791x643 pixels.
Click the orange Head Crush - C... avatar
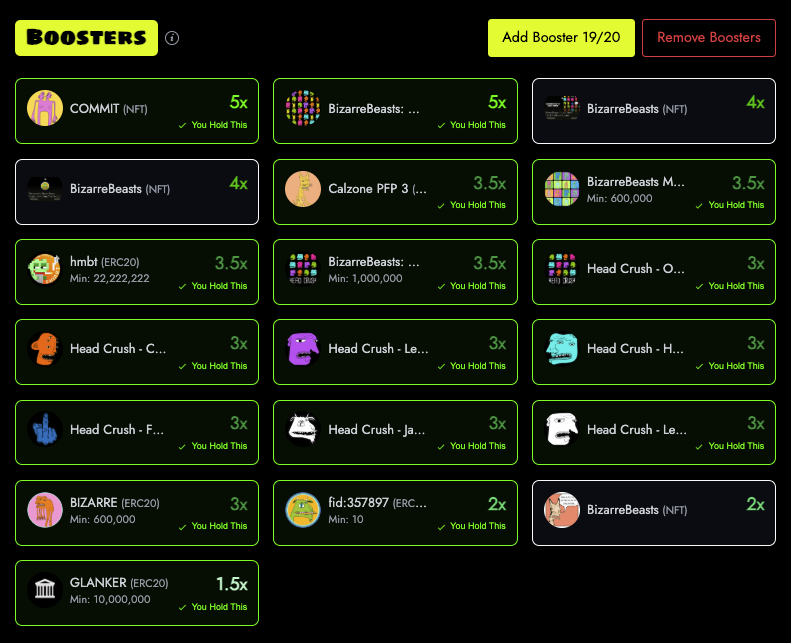coord(45,349)
